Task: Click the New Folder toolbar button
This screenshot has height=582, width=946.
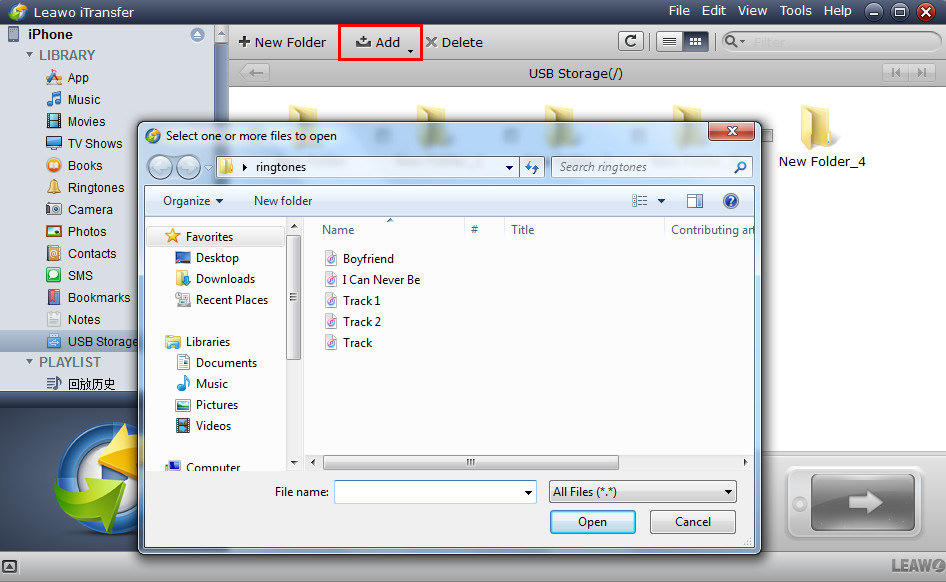Action: point(282,42)
